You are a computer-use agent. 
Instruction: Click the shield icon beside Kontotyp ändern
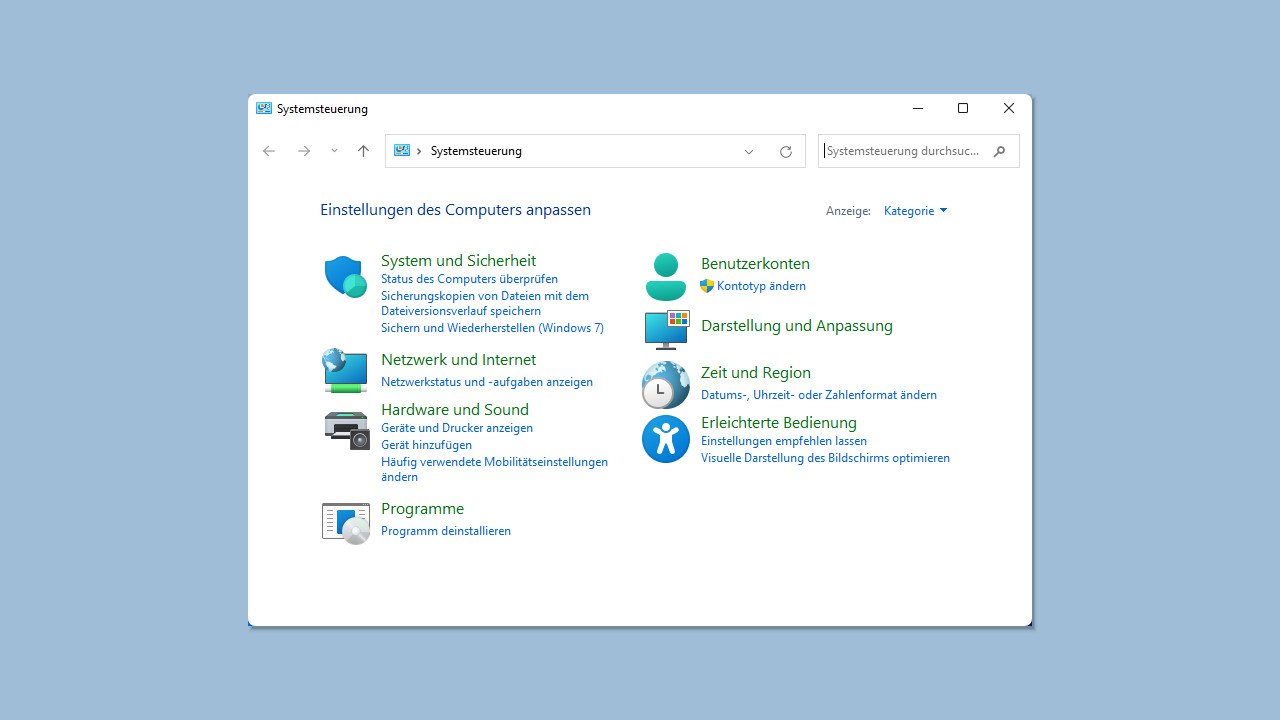[707, 286]
